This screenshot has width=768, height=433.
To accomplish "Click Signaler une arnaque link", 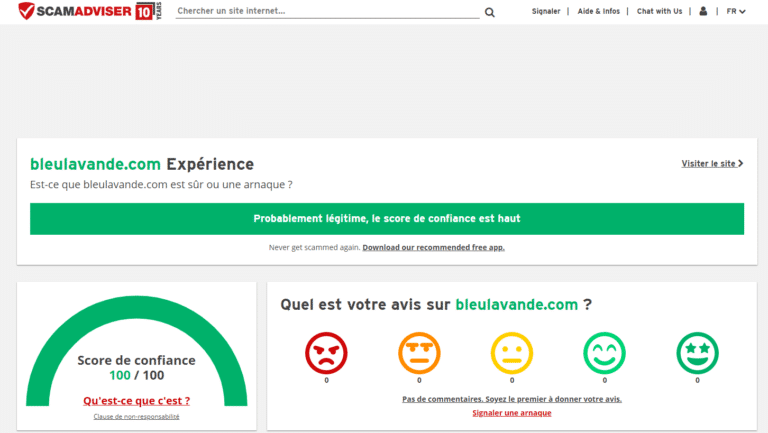I will click(511, 412).
